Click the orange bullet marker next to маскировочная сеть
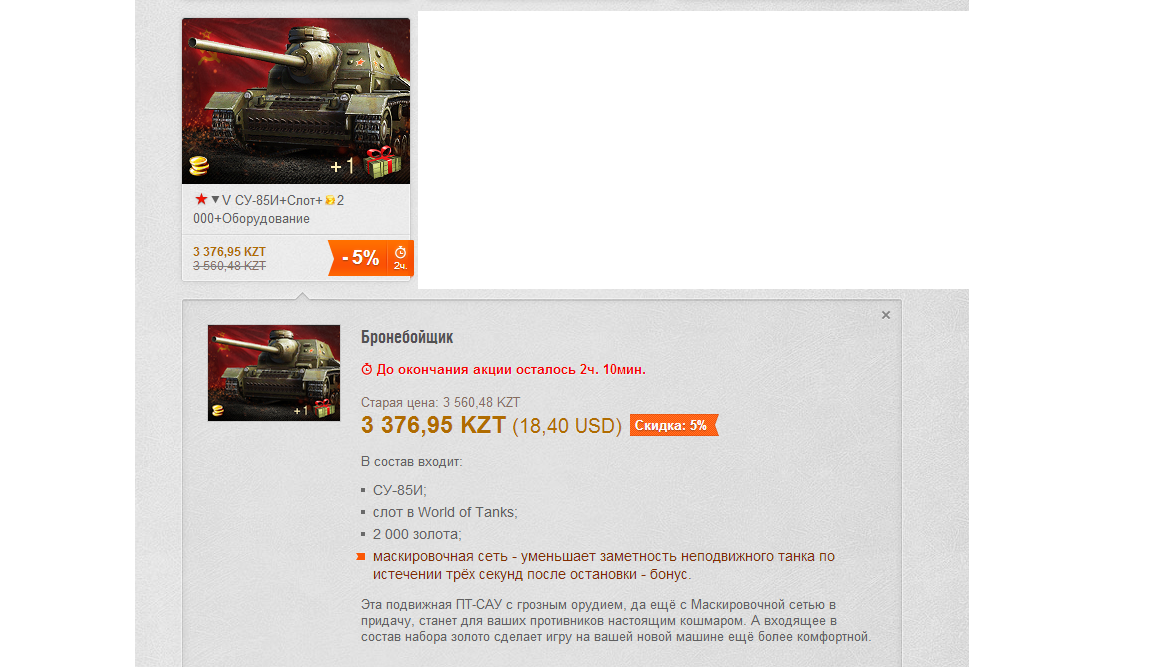The height and width of the screenshot is (667, 1152). [x=361, y=557]
